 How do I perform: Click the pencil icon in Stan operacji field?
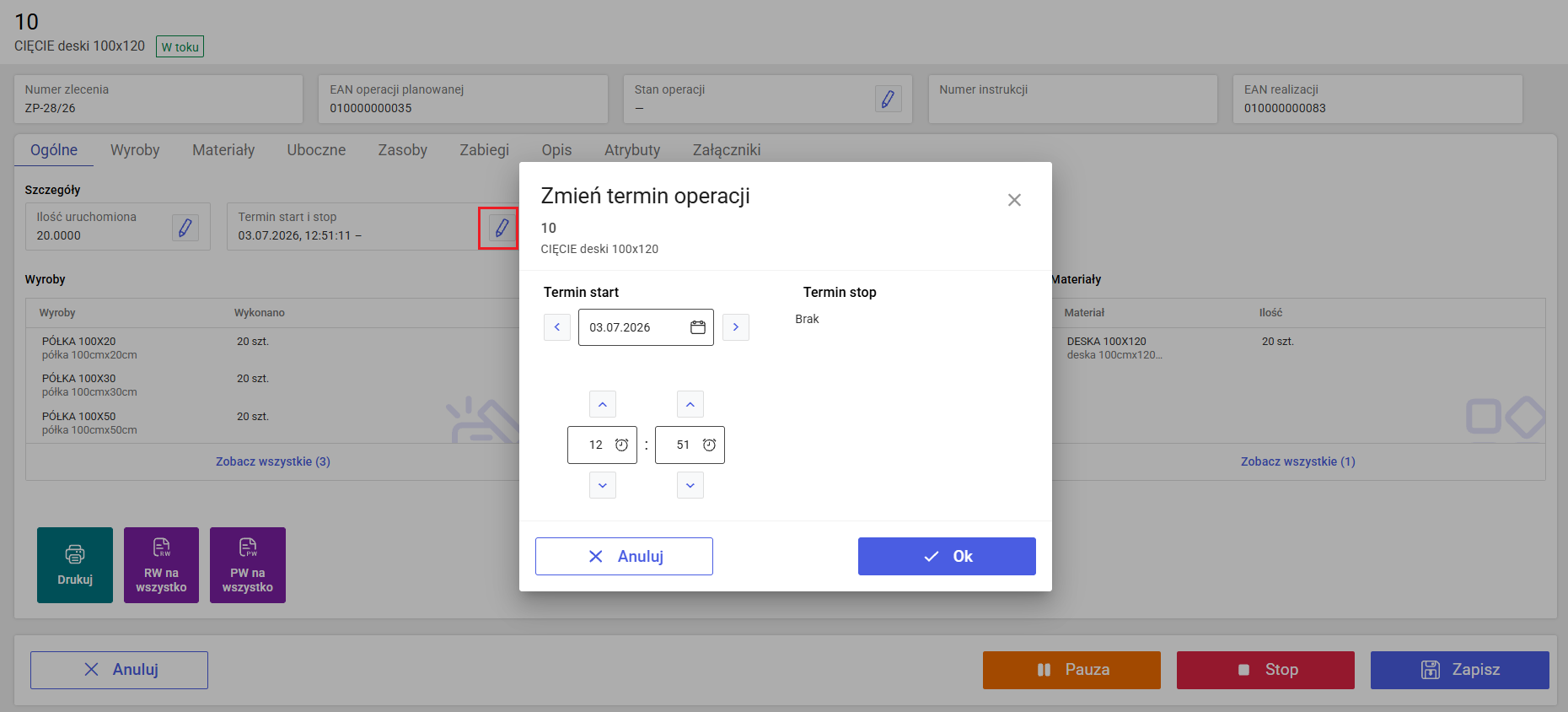(x=888, y=99)
